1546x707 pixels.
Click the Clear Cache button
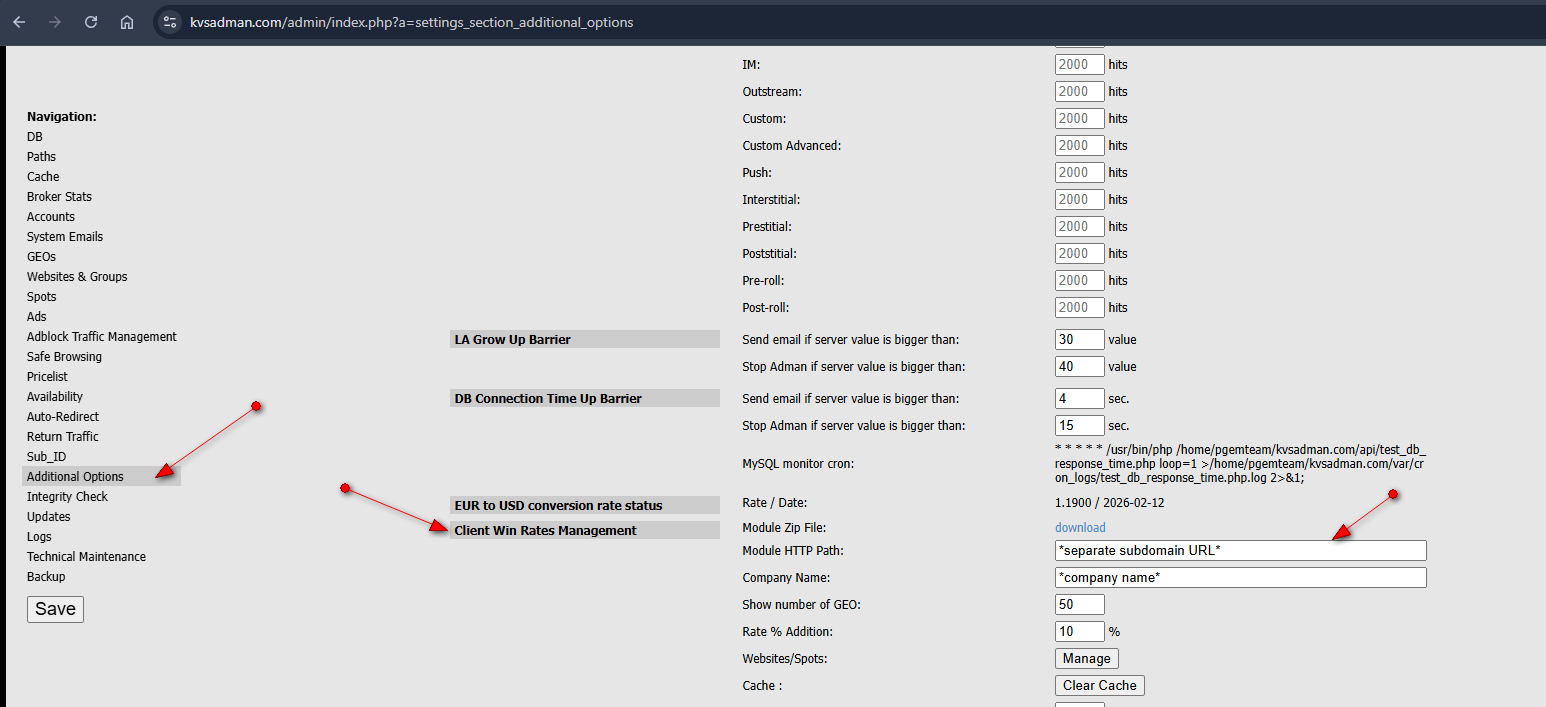[1100, 685]
